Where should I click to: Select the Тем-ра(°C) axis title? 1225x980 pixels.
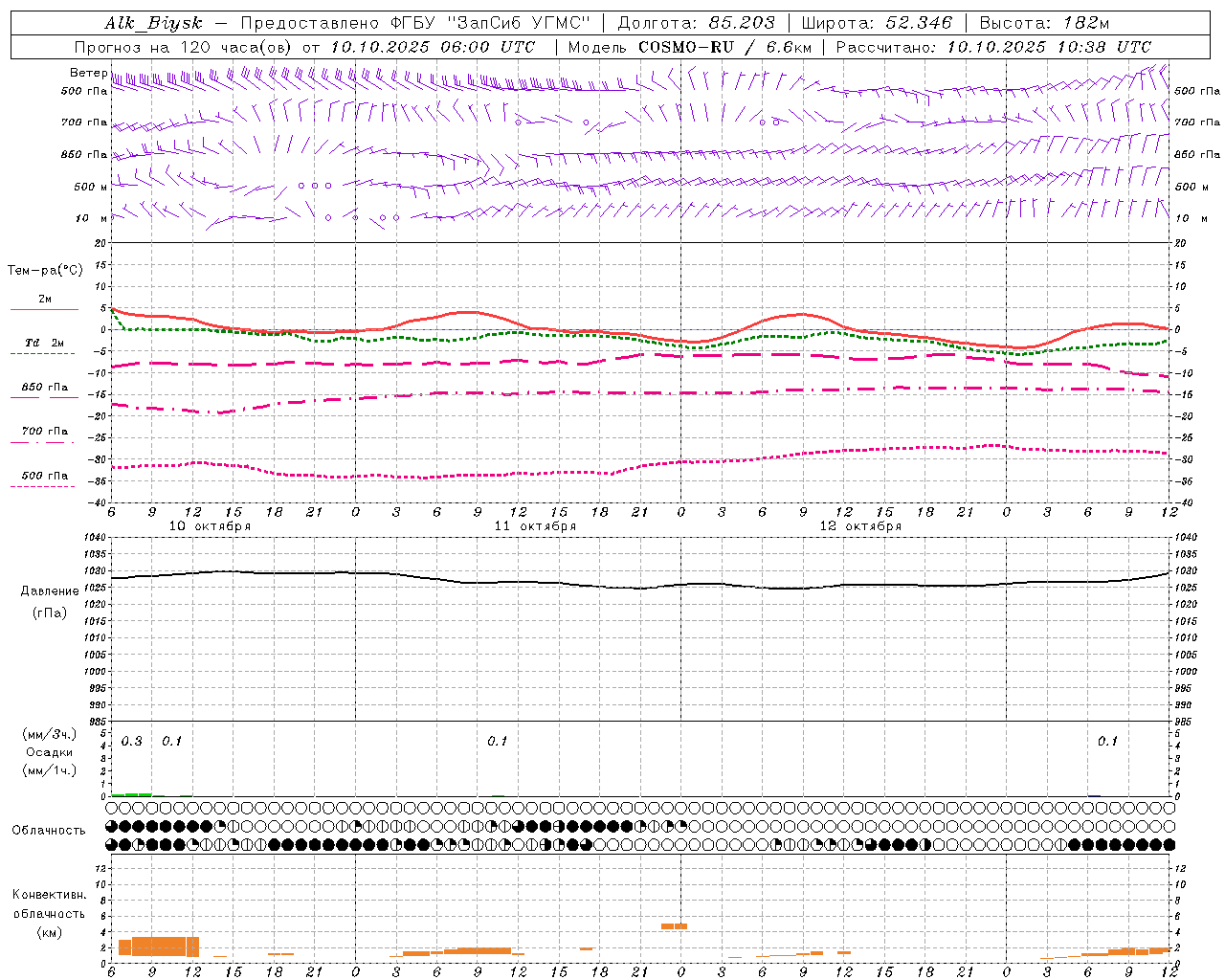(x=45, y=271)
